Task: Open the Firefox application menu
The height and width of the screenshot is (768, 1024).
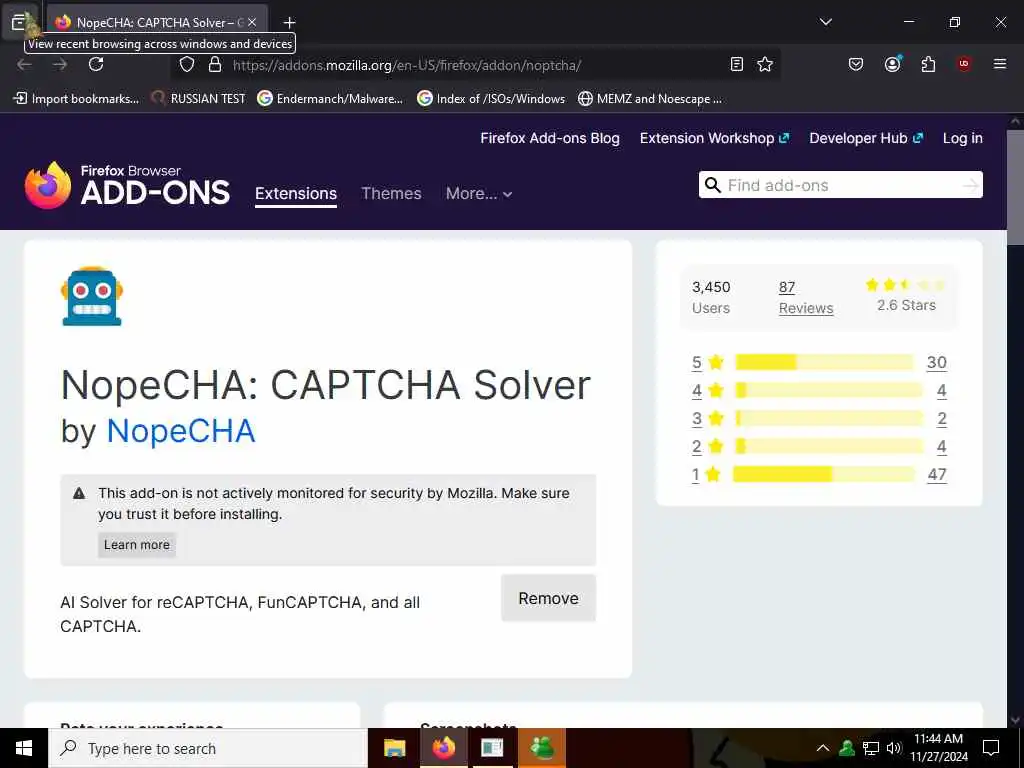Action: click(x=999, y=64)
